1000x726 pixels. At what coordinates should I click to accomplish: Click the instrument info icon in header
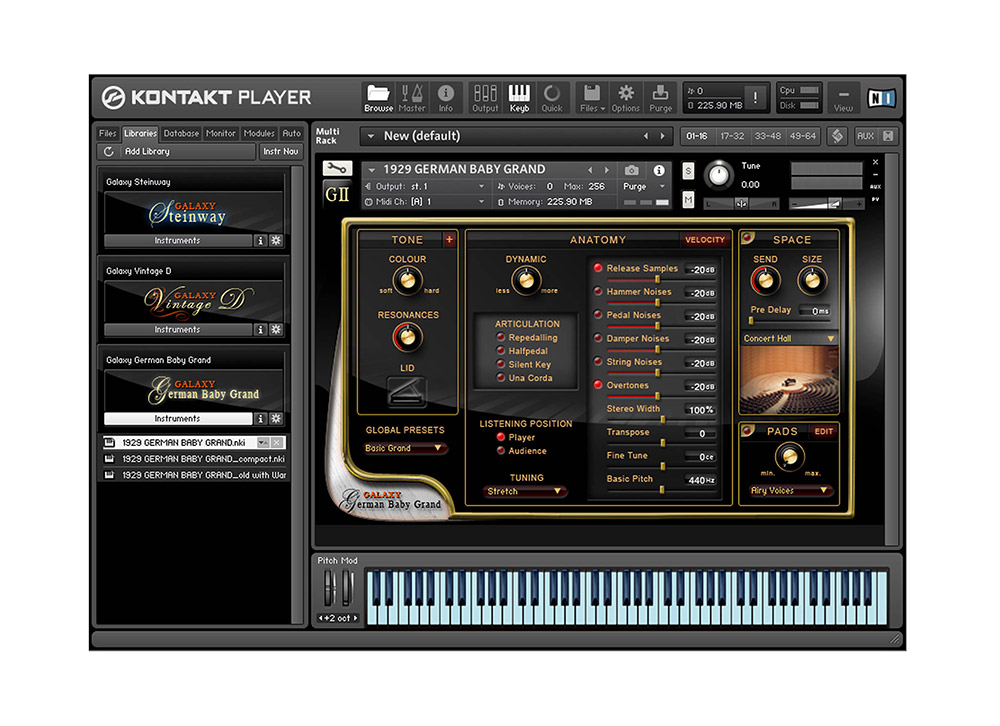click(659, 170)
